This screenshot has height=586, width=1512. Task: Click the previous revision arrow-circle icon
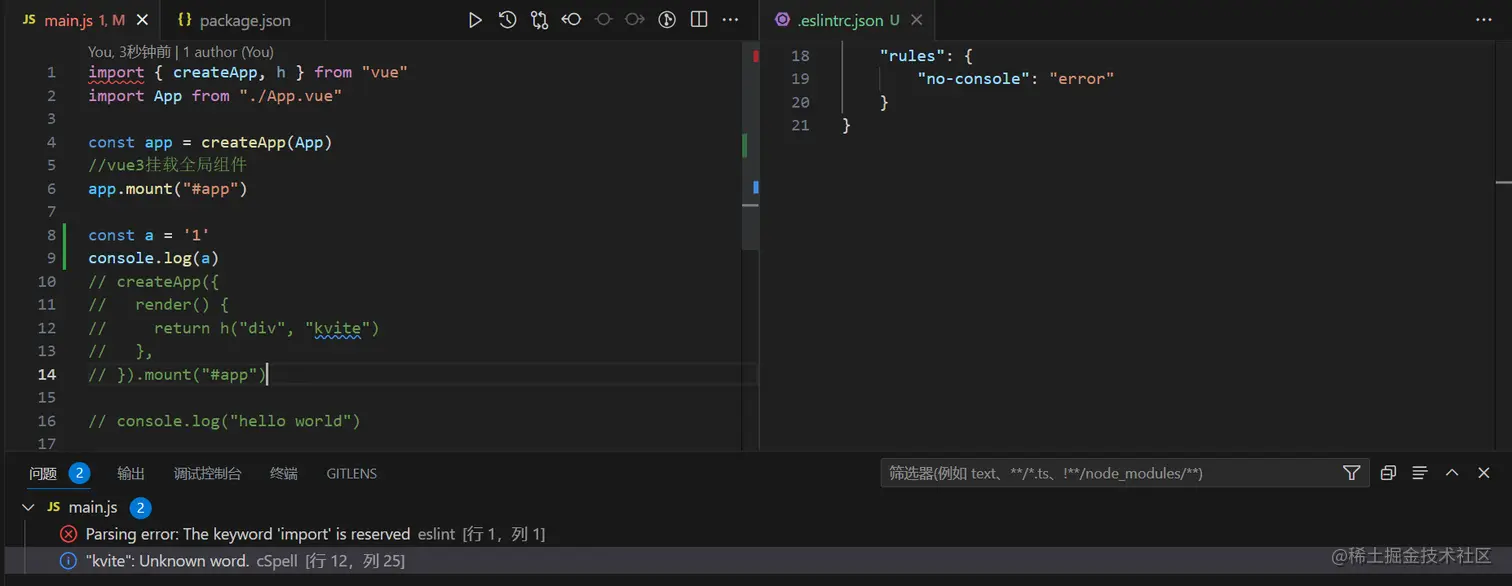[572, 20]
